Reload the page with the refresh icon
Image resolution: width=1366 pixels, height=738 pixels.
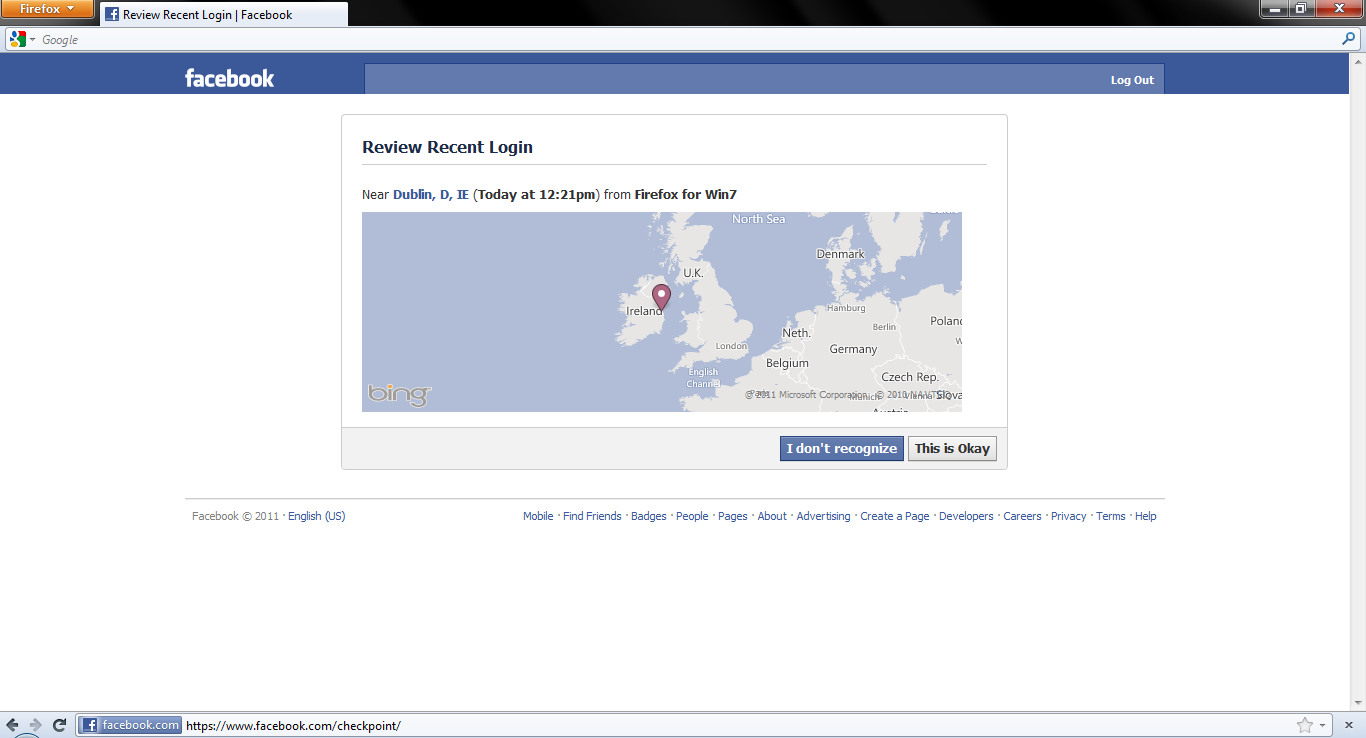pos(60,725)
